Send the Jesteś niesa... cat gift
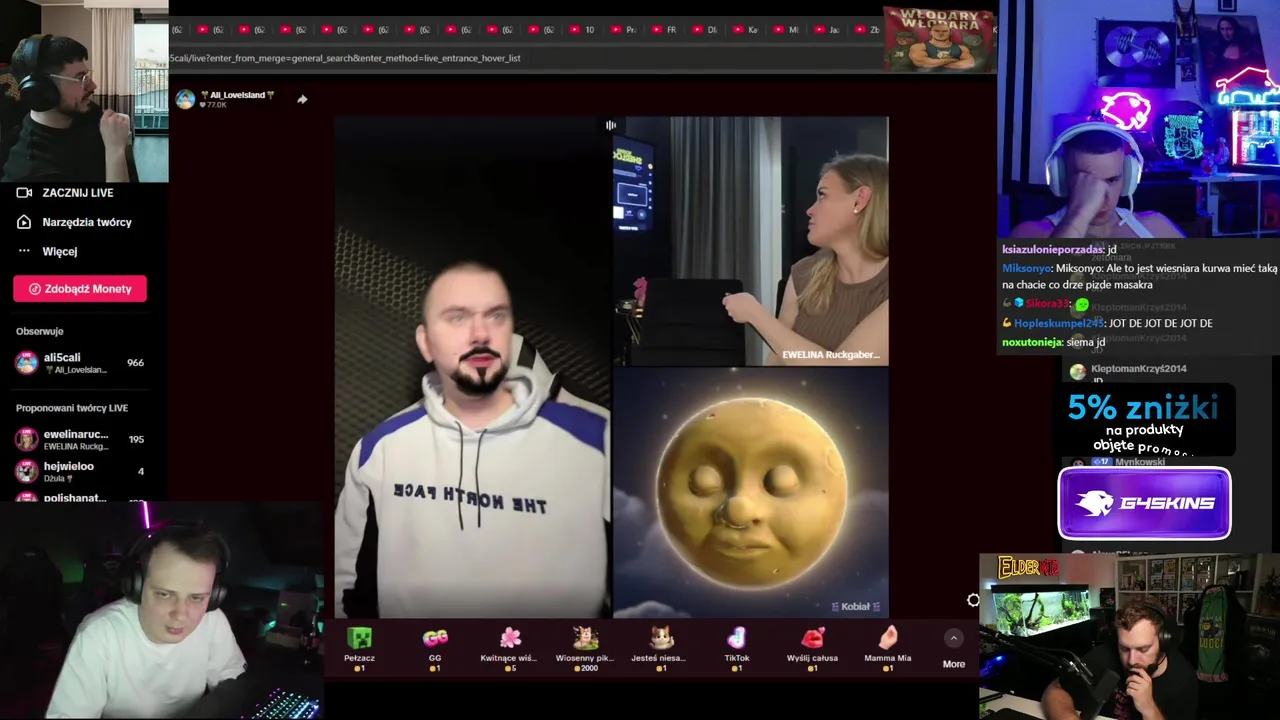1280x720 pixels. [661, 638]
